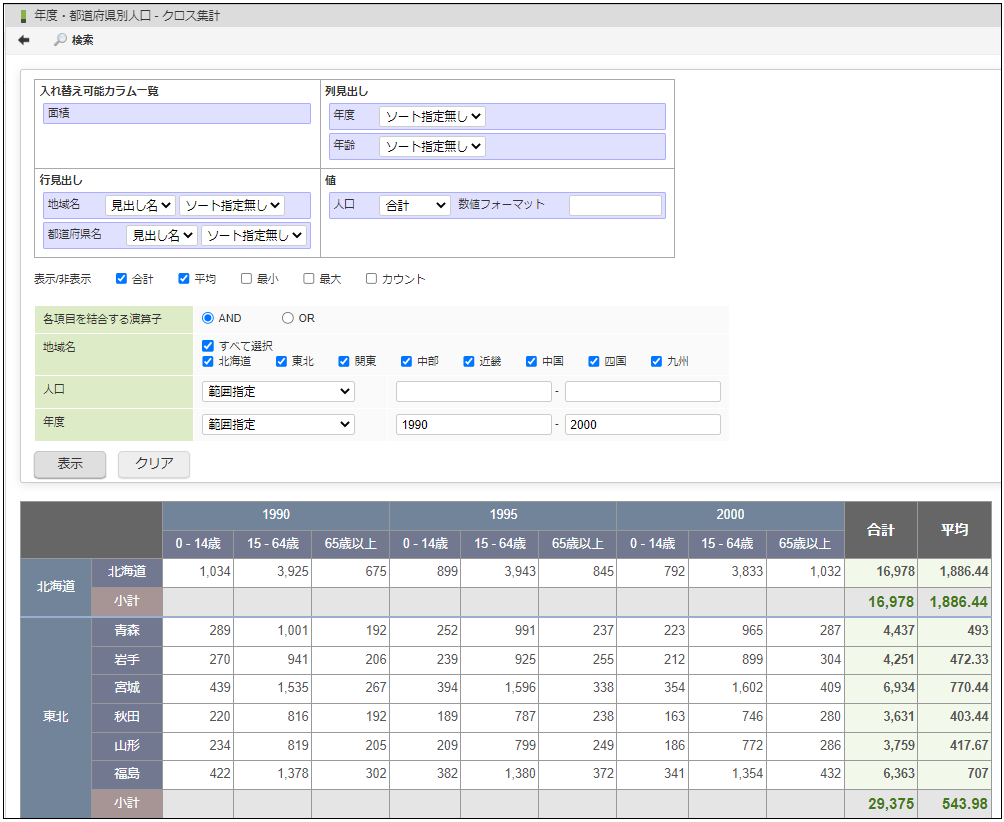Open 都道府県名 見出し名 dropdown
Image resolution: width=1004 pixels, height=822 pixels.
click(x=161, y=236)
